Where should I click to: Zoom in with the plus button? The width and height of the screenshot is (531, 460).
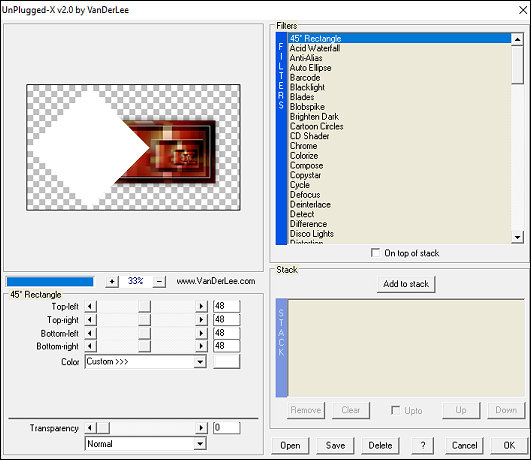point(112,281)
